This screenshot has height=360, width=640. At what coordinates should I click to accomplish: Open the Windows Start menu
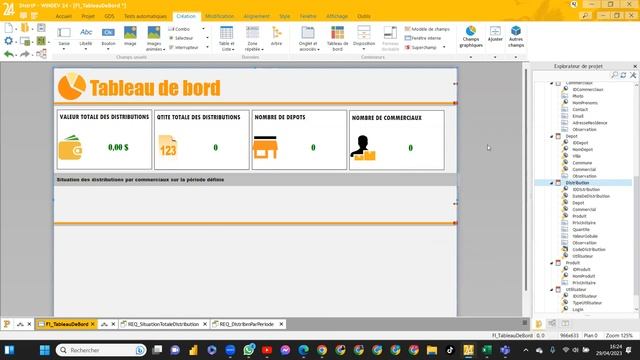click(45, 350)
